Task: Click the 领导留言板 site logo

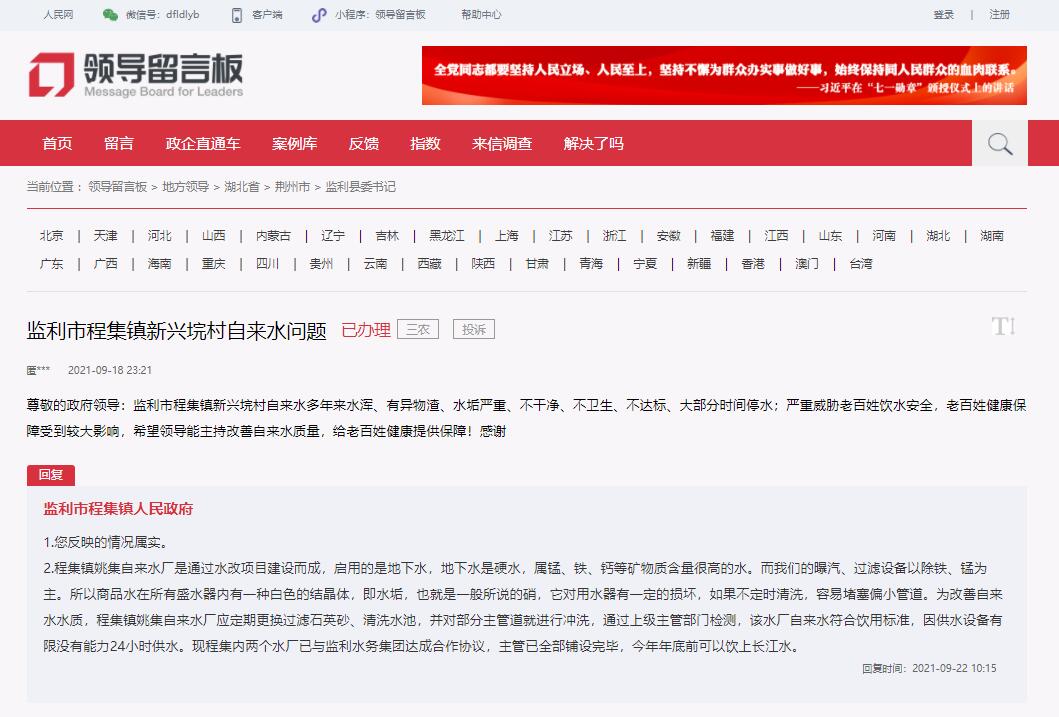Action: click(136, 75)
